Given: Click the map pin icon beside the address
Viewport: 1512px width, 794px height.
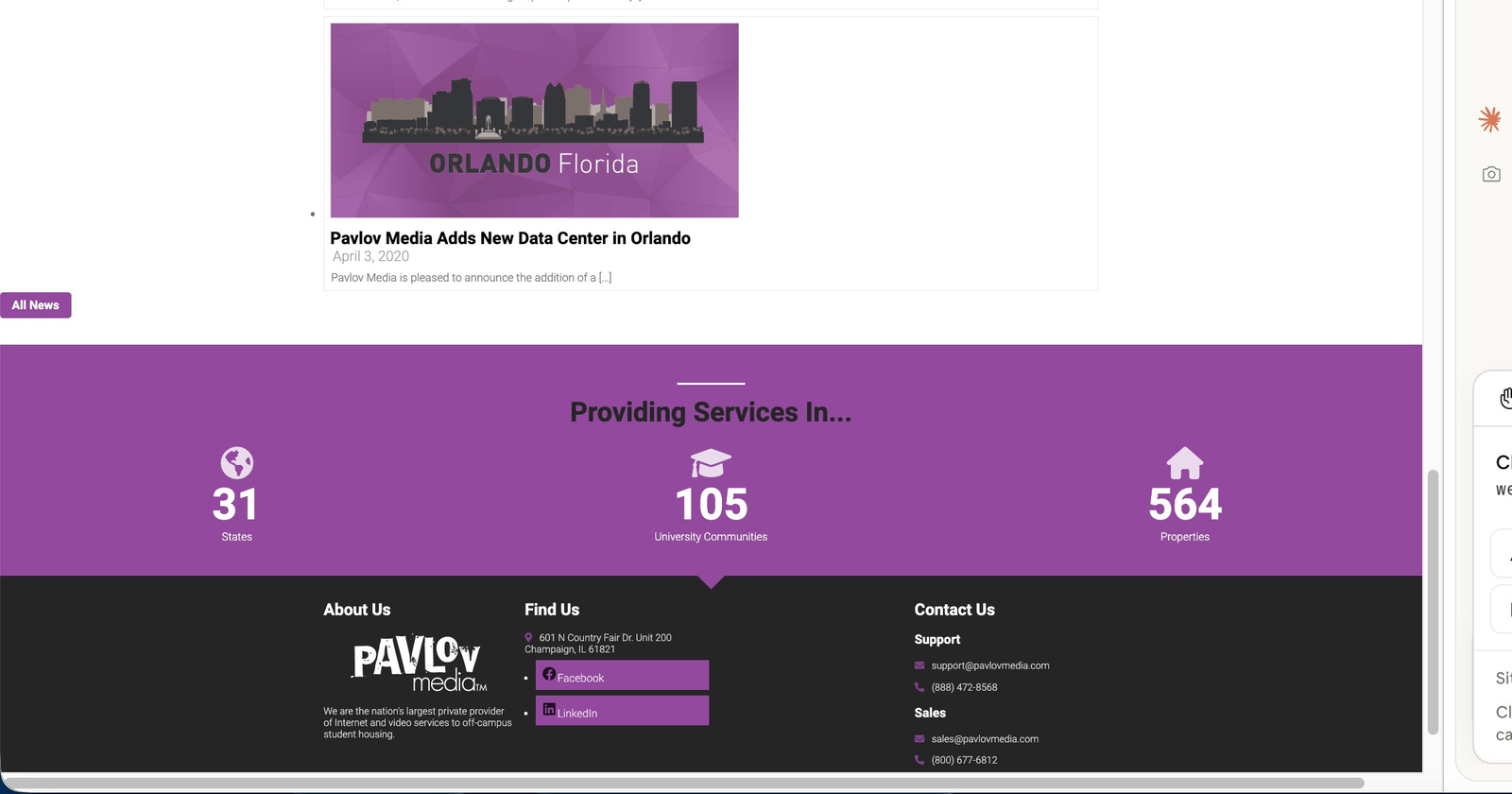Looking at the screenshot, I should coord(529,638).
